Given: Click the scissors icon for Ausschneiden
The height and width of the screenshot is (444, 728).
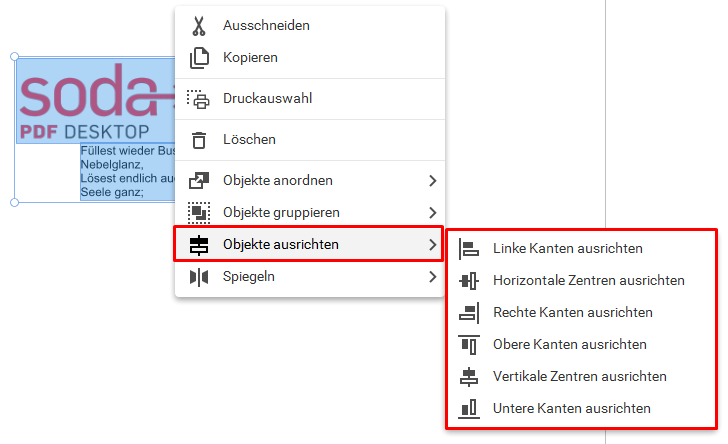Looking at the screenshot, I should pyautogui.click(x=199, y=26).
